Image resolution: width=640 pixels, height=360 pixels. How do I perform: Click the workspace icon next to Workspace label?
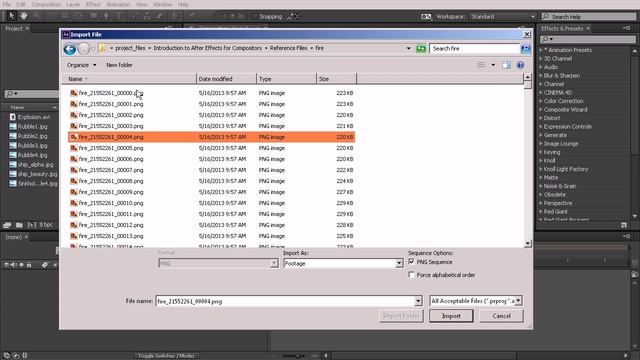point(426,16)
